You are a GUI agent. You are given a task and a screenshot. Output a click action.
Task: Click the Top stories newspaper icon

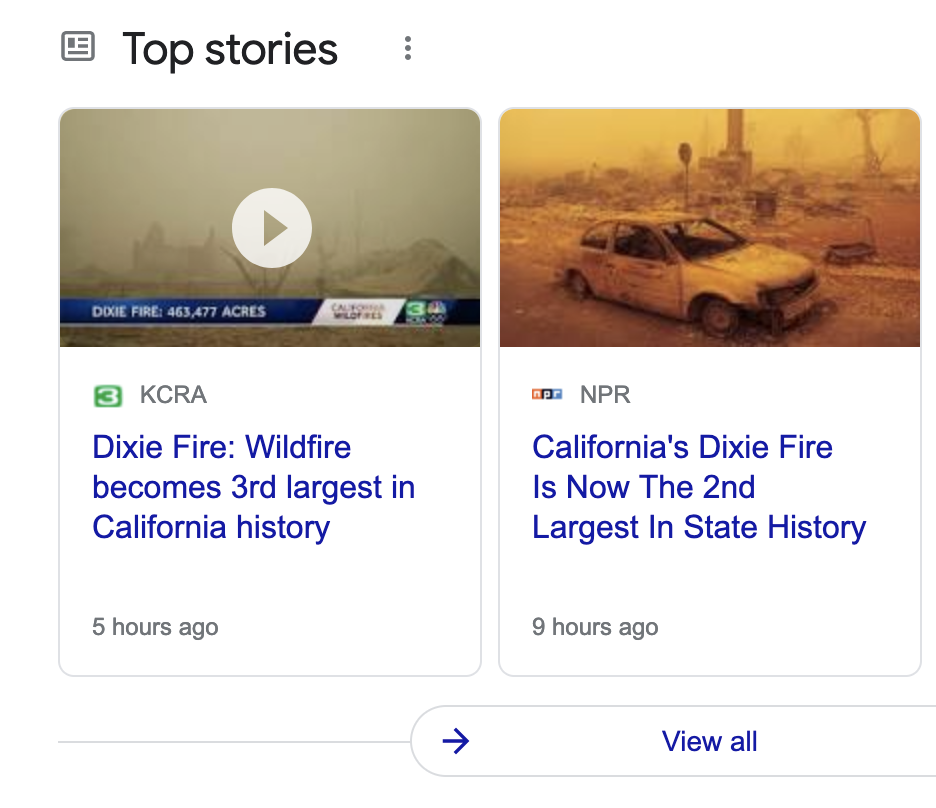(x=78, y=47)
